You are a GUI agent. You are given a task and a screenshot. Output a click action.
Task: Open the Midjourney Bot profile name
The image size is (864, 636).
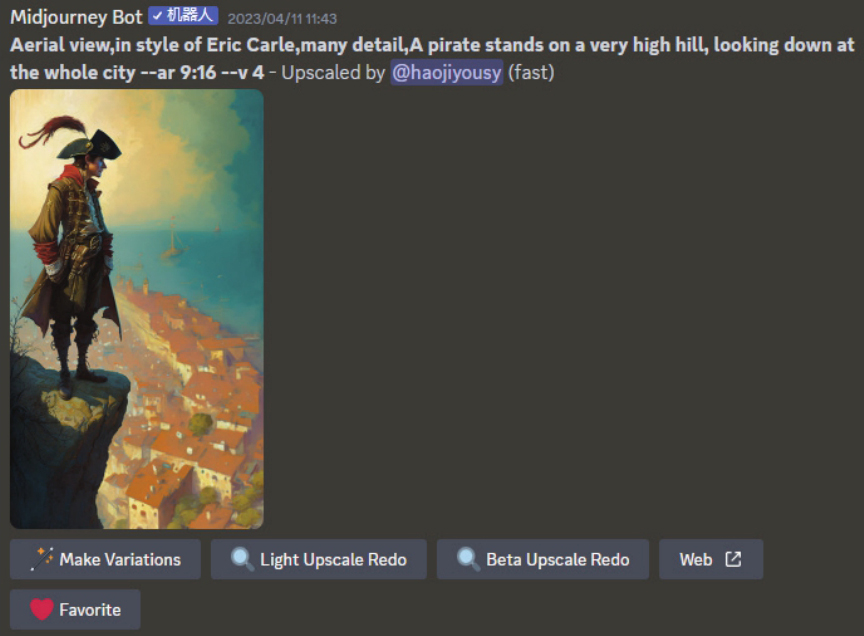(x=76, y=17)
